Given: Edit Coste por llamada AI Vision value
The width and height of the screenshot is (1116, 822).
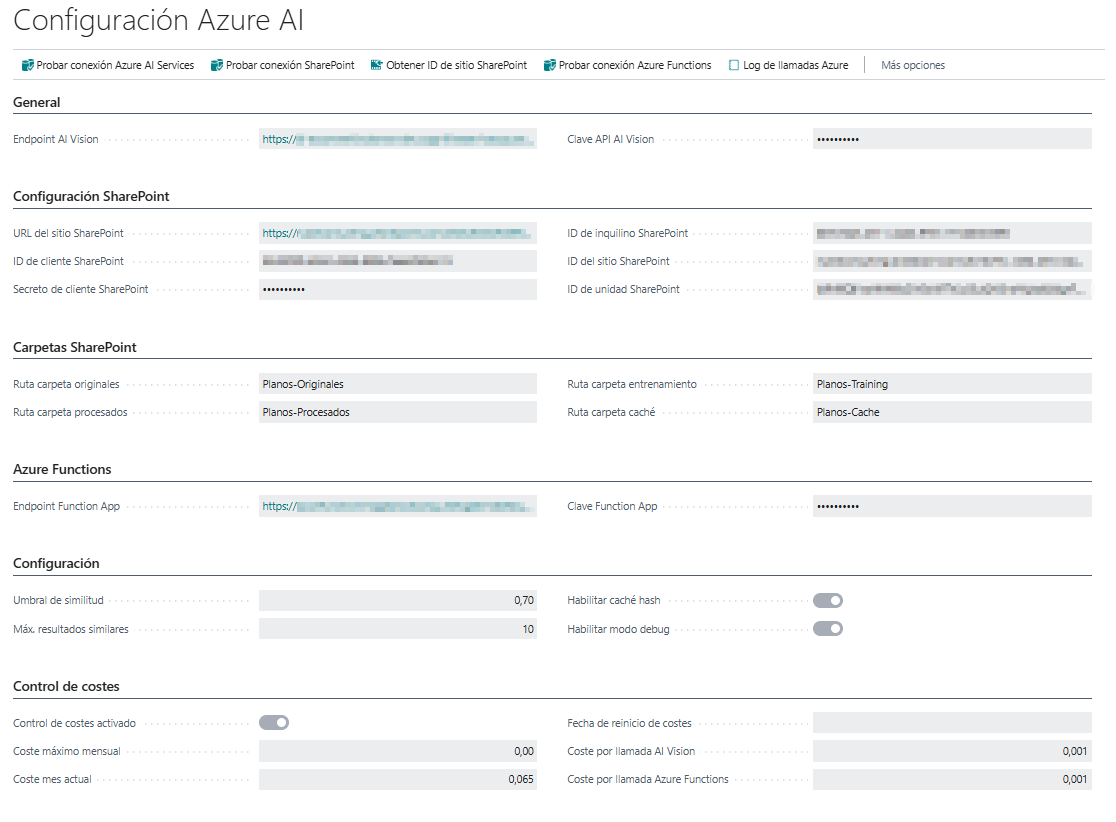Looking at the screenshot, I should point(952,752).
